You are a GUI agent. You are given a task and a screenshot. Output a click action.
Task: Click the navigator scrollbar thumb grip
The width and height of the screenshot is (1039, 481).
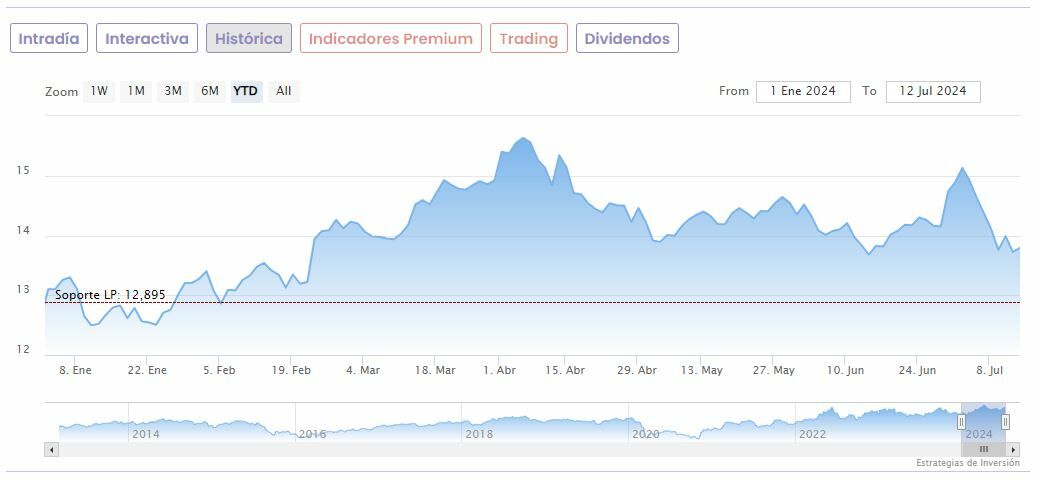983,450
